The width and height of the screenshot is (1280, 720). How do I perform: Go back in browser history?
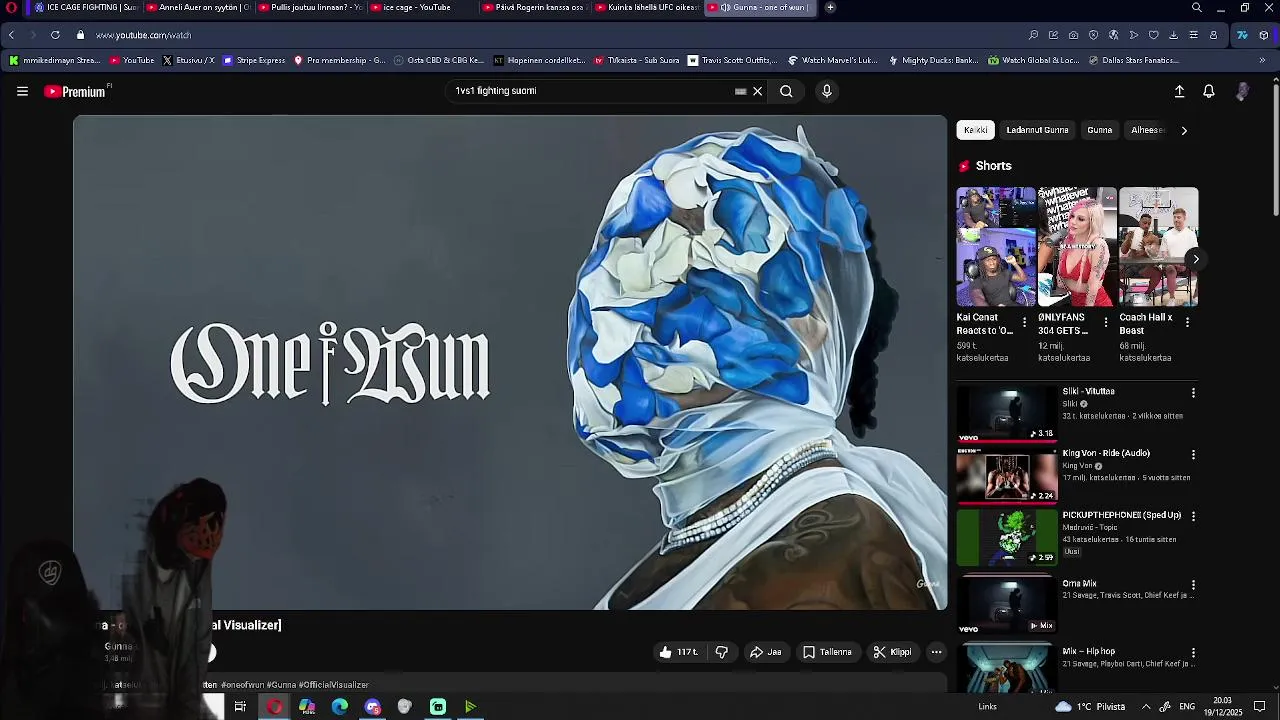[11, 35]
